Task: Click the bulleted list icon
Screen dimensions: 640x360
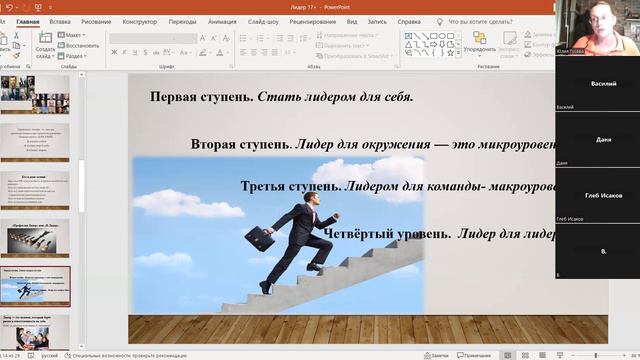Action: point(244,38)
